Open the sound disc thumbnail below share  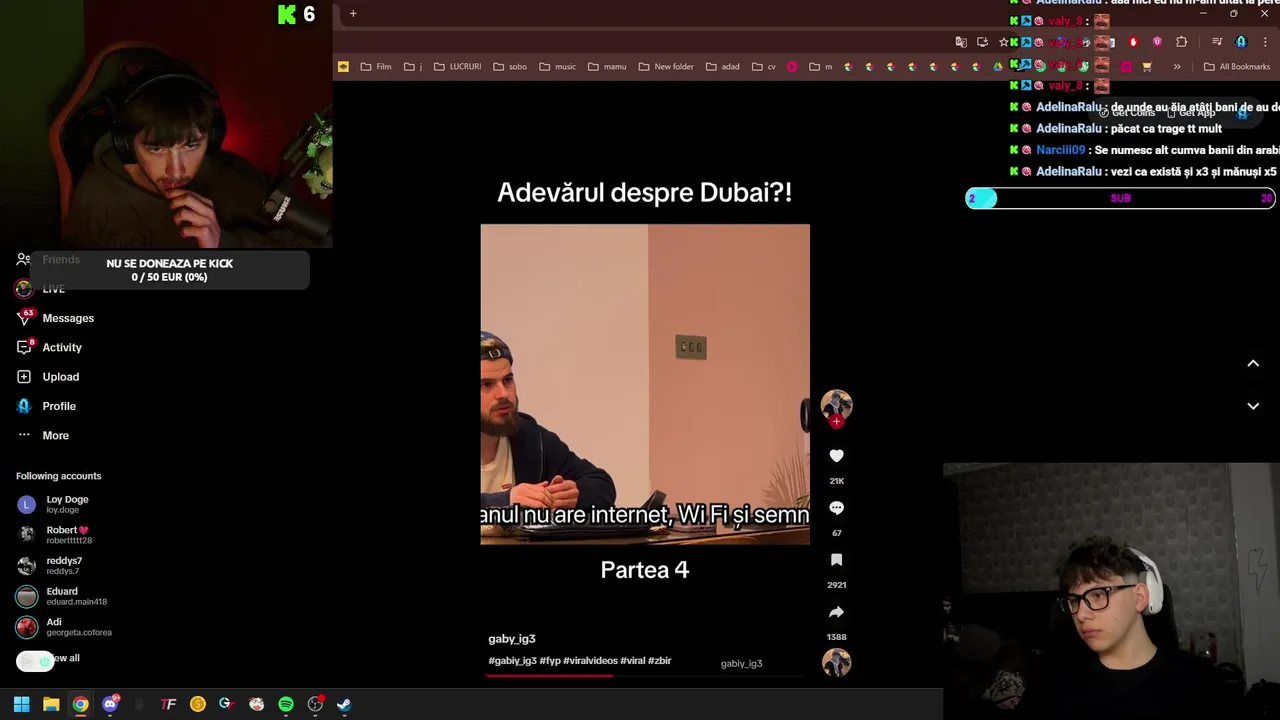(x=836, y=662)
